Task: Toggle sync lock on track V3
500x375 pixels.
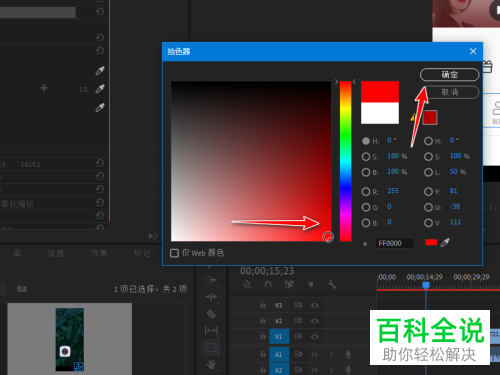Action: click(298, 305)
